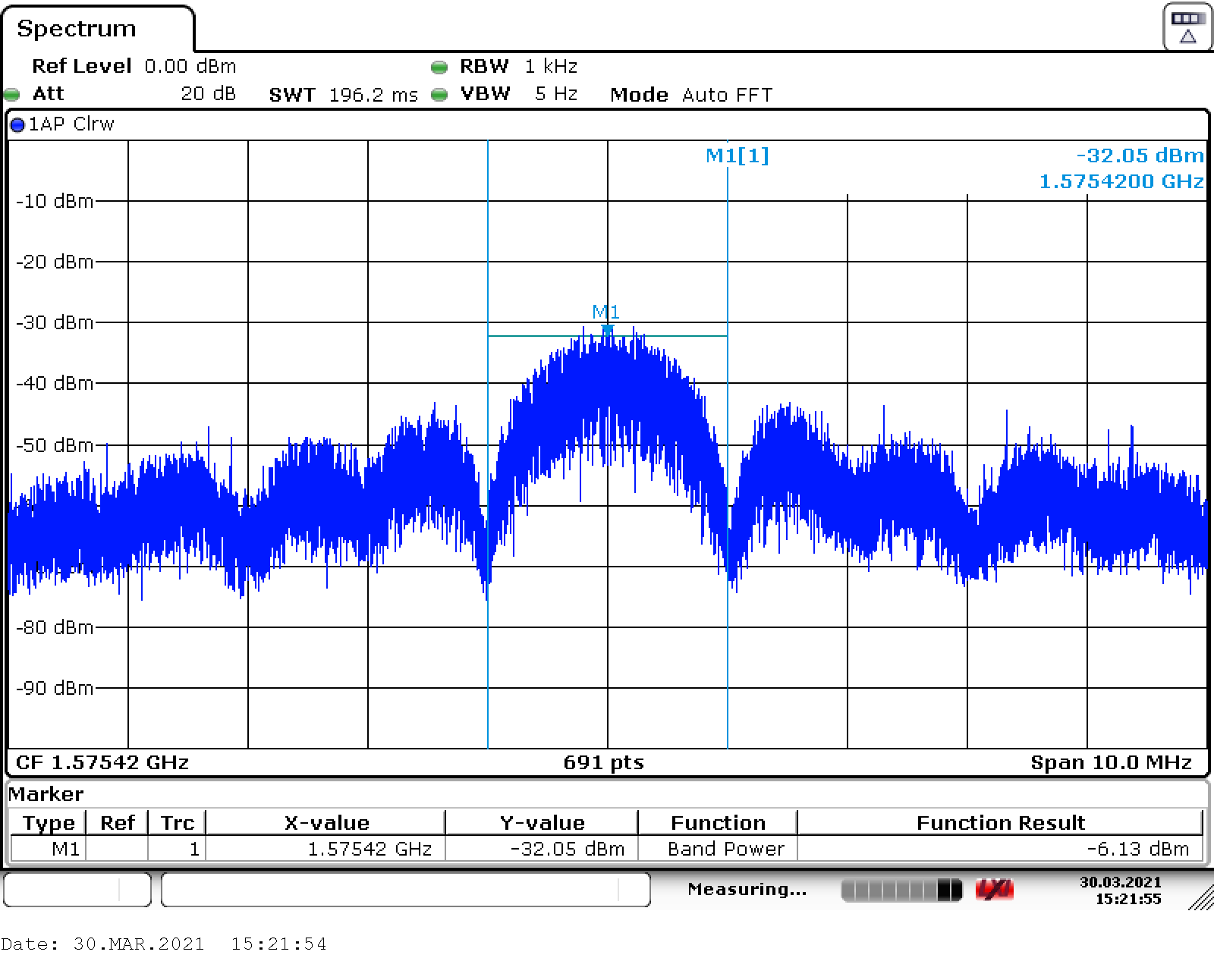
Task: Click the Mode Auto FFT label
Action: pos(690,95)
